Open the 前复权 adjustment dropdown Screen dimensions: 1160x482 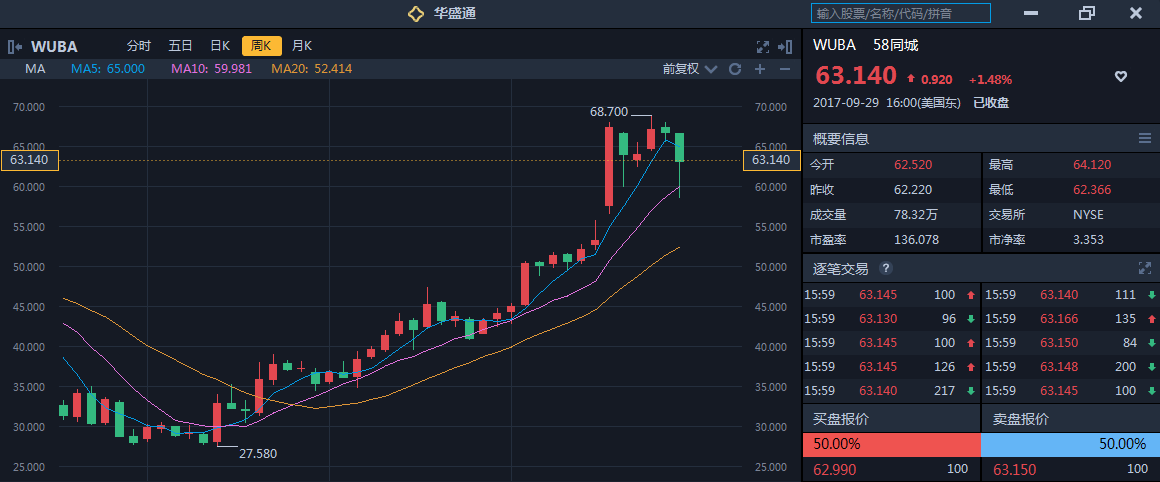click(x=690, y=69)
